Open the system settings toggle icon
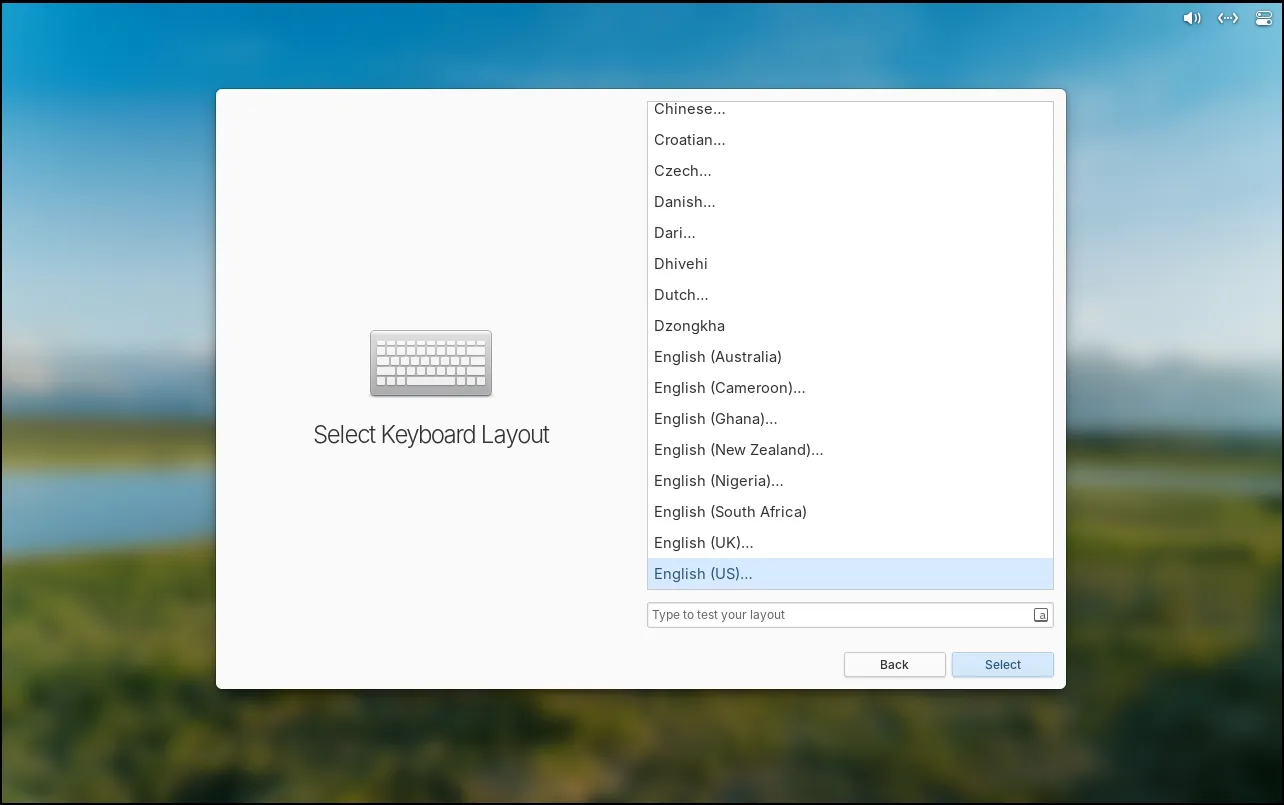Screen dimensions: 1284x805 click(x=1264, y=18)
